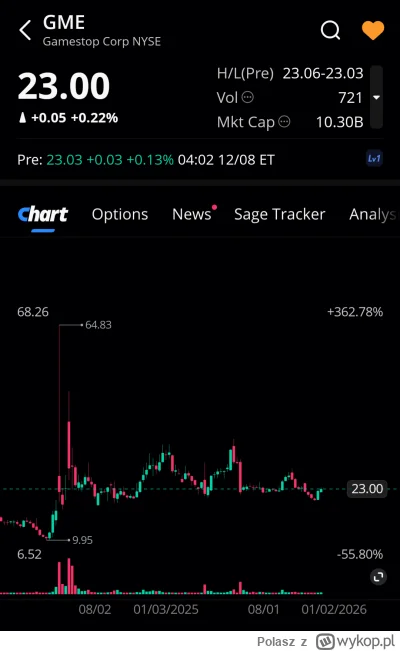Tap the volume value 721
This screenshot has width=400, height=651.
tap(350, 98)
